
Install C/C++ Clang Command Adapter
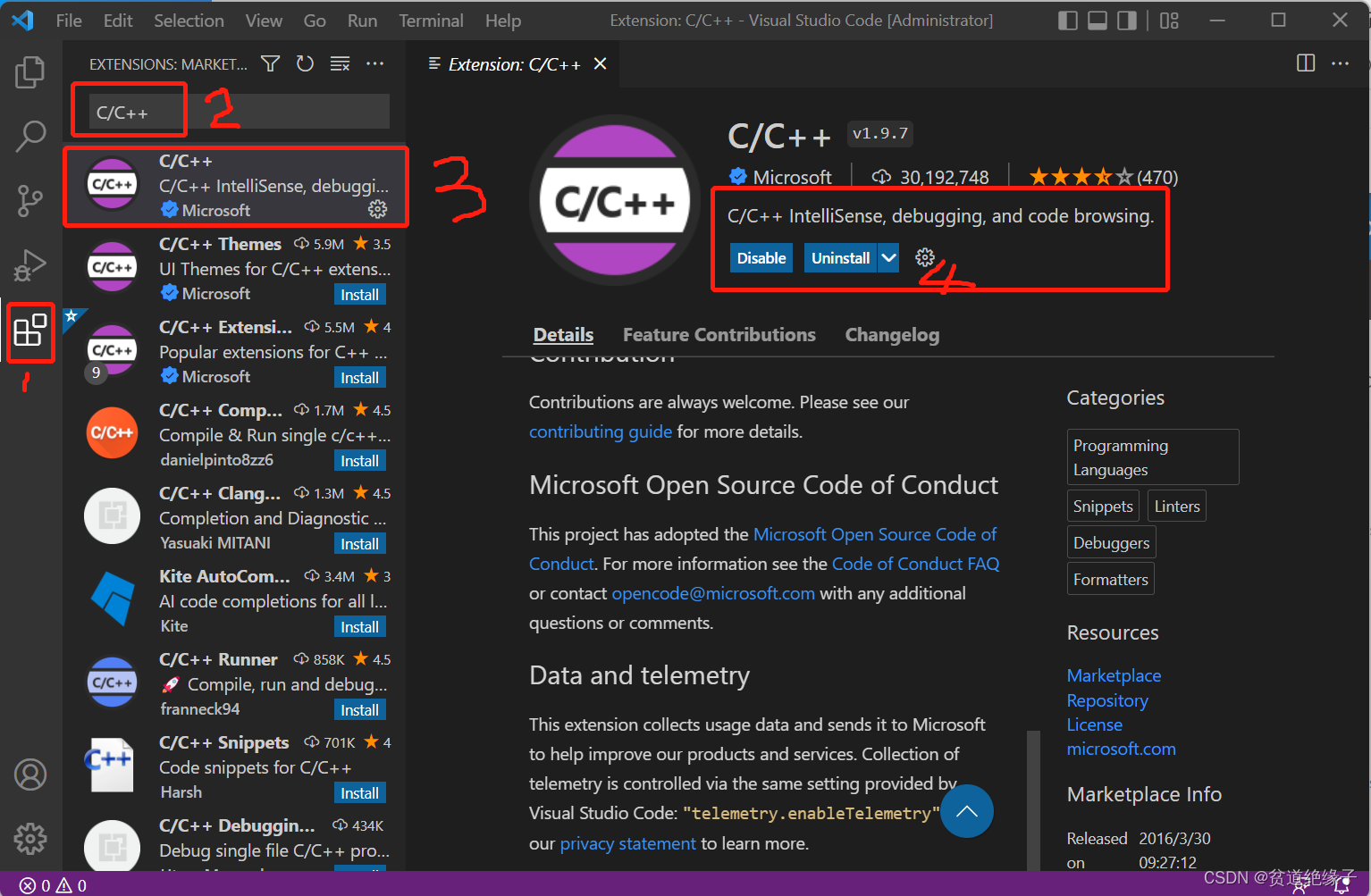coord(359,544)
